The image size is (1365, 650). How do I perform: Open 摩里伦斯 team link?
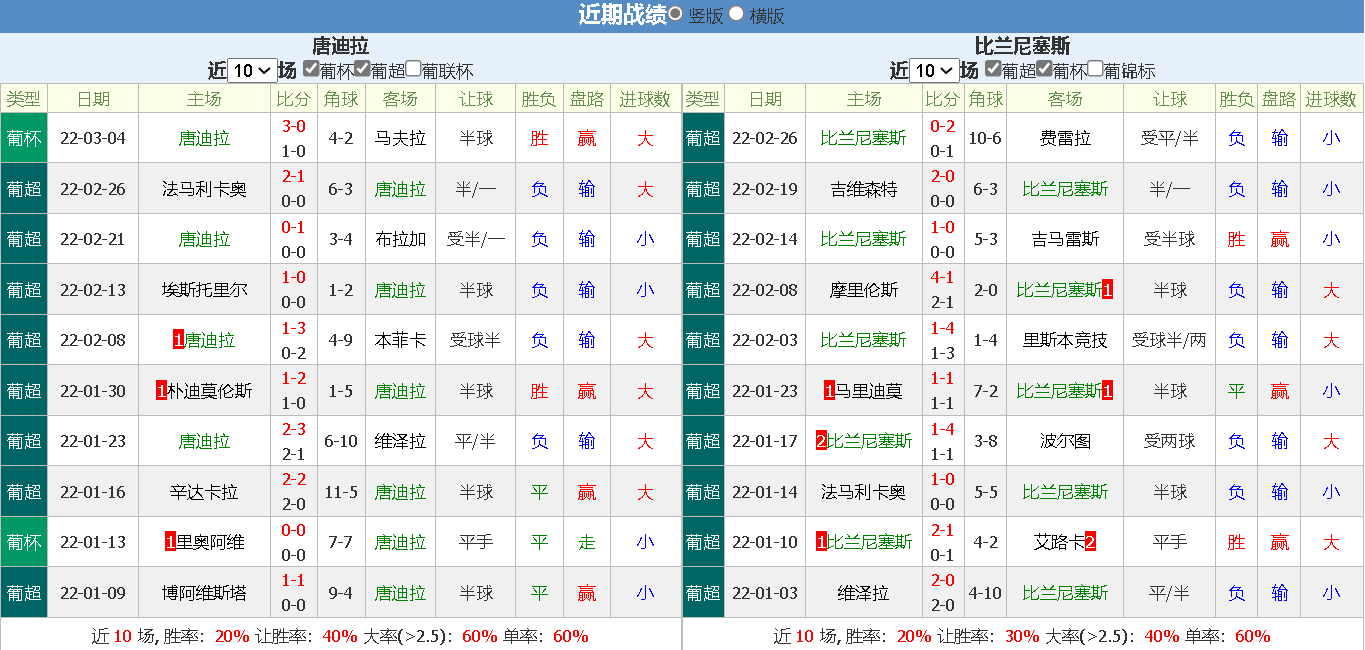(x=864, y=290)
